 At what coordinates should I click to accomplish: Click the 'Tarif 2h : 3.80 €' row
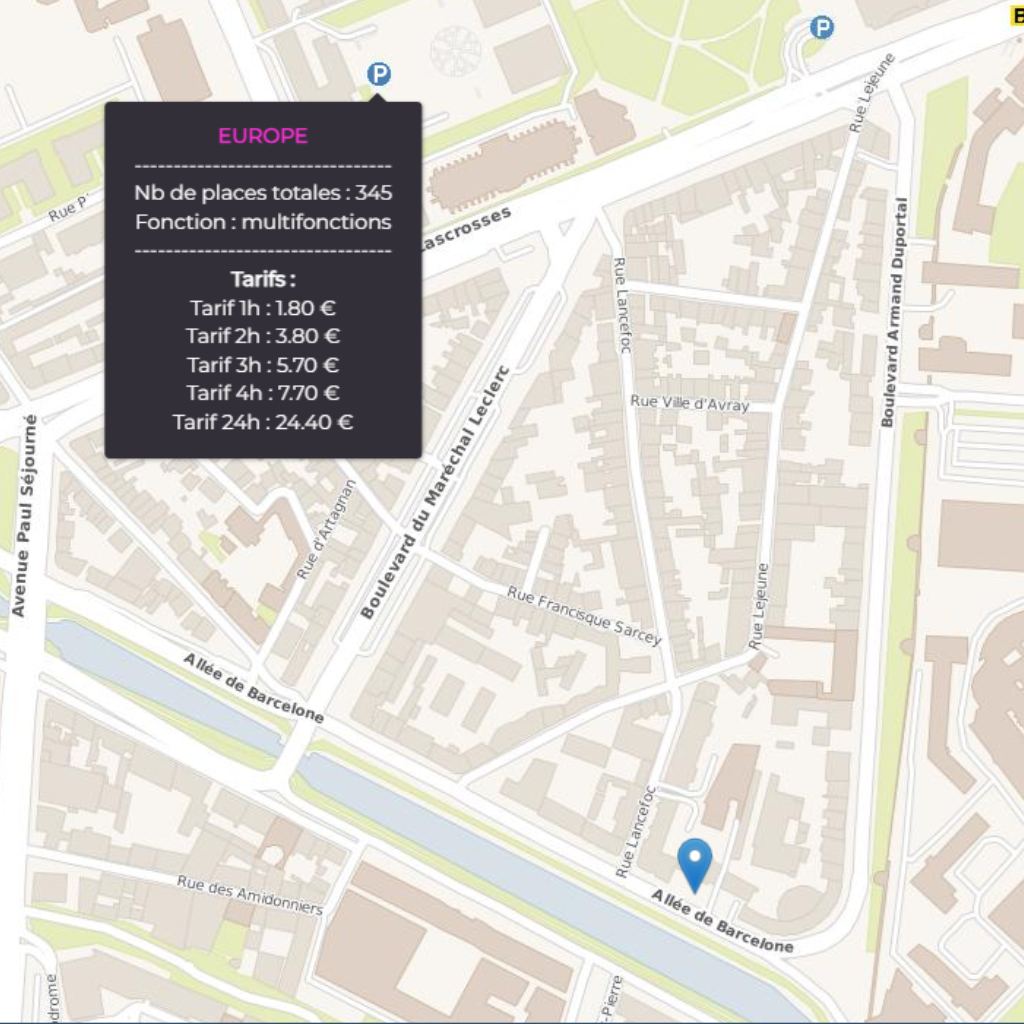tap(263, 336)
